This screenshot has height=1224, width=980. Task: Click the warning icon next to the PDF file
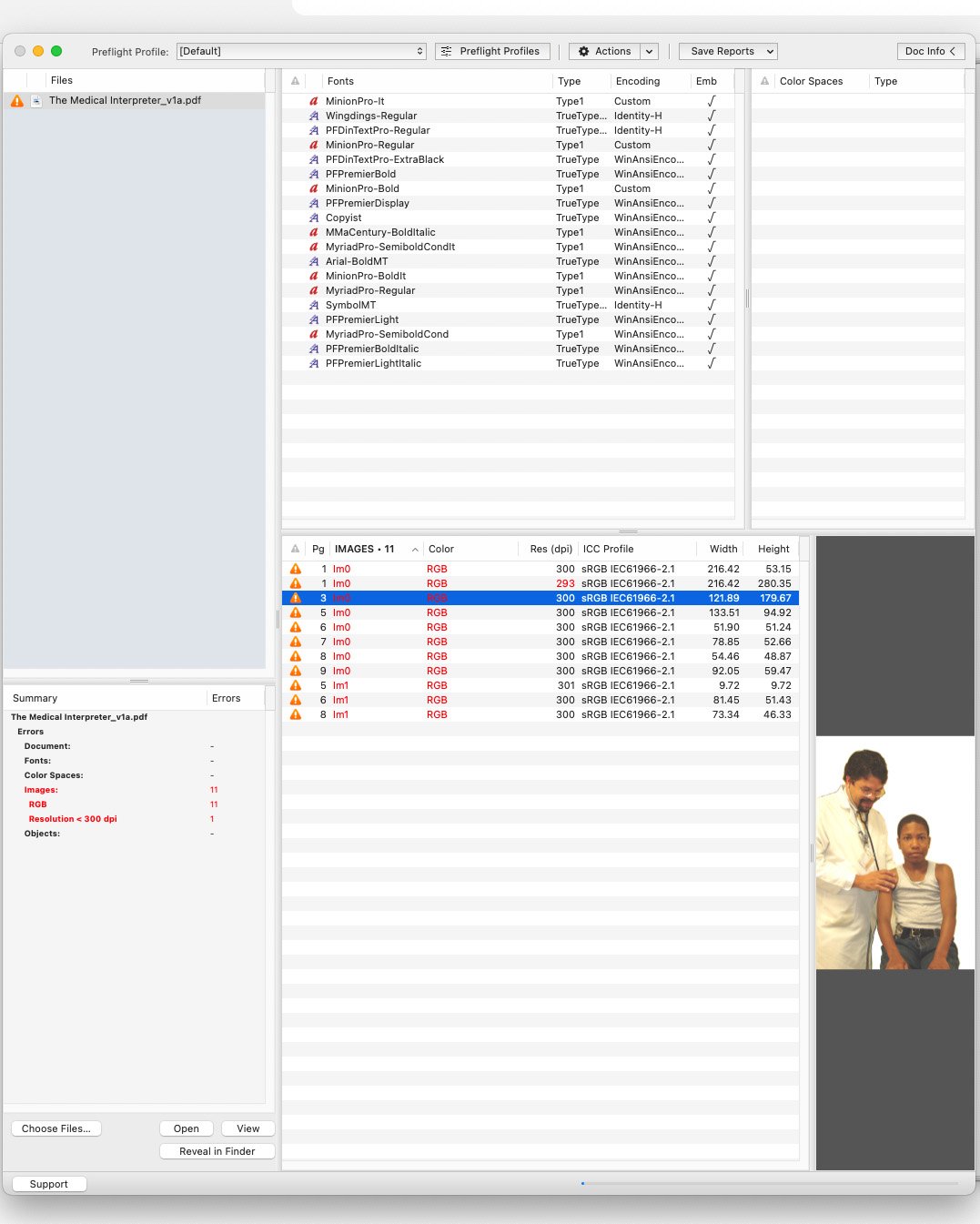pyautogui.click(x=17, y=101)
